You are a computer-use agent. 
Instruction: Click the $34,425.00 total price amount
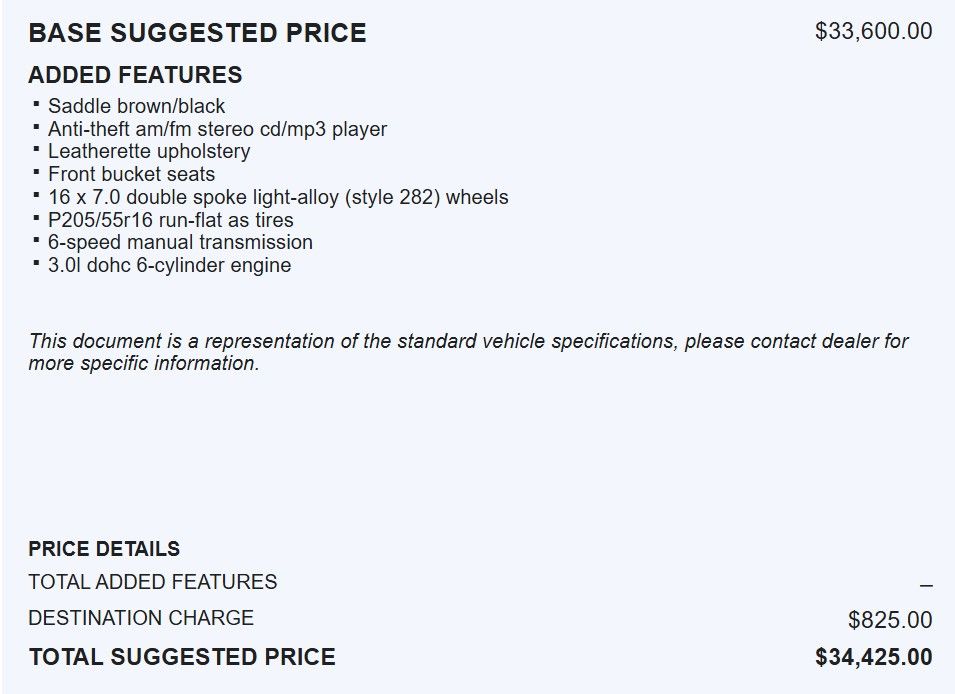[873, 657]
